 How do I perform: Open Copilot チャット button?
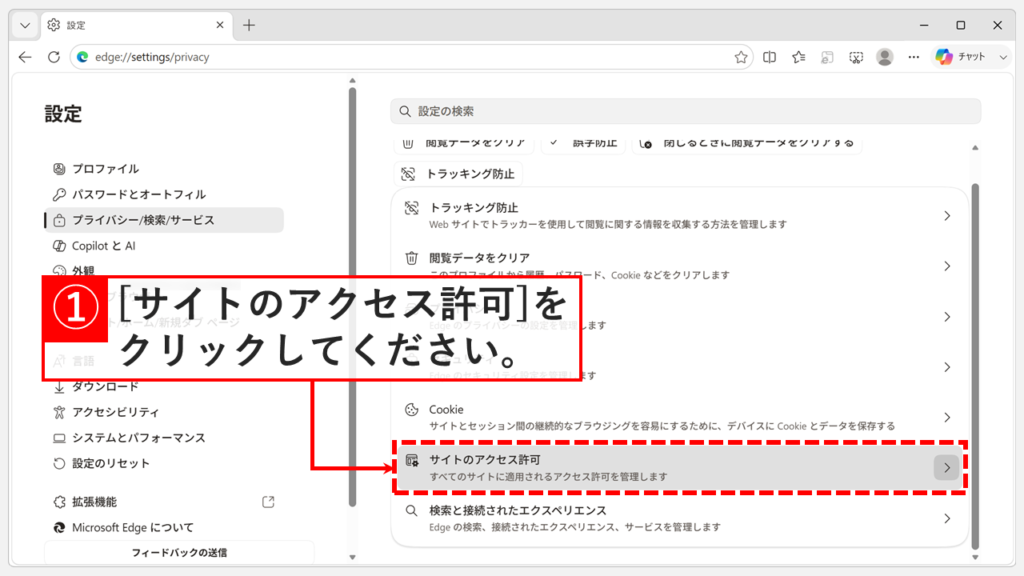[960, 57]
